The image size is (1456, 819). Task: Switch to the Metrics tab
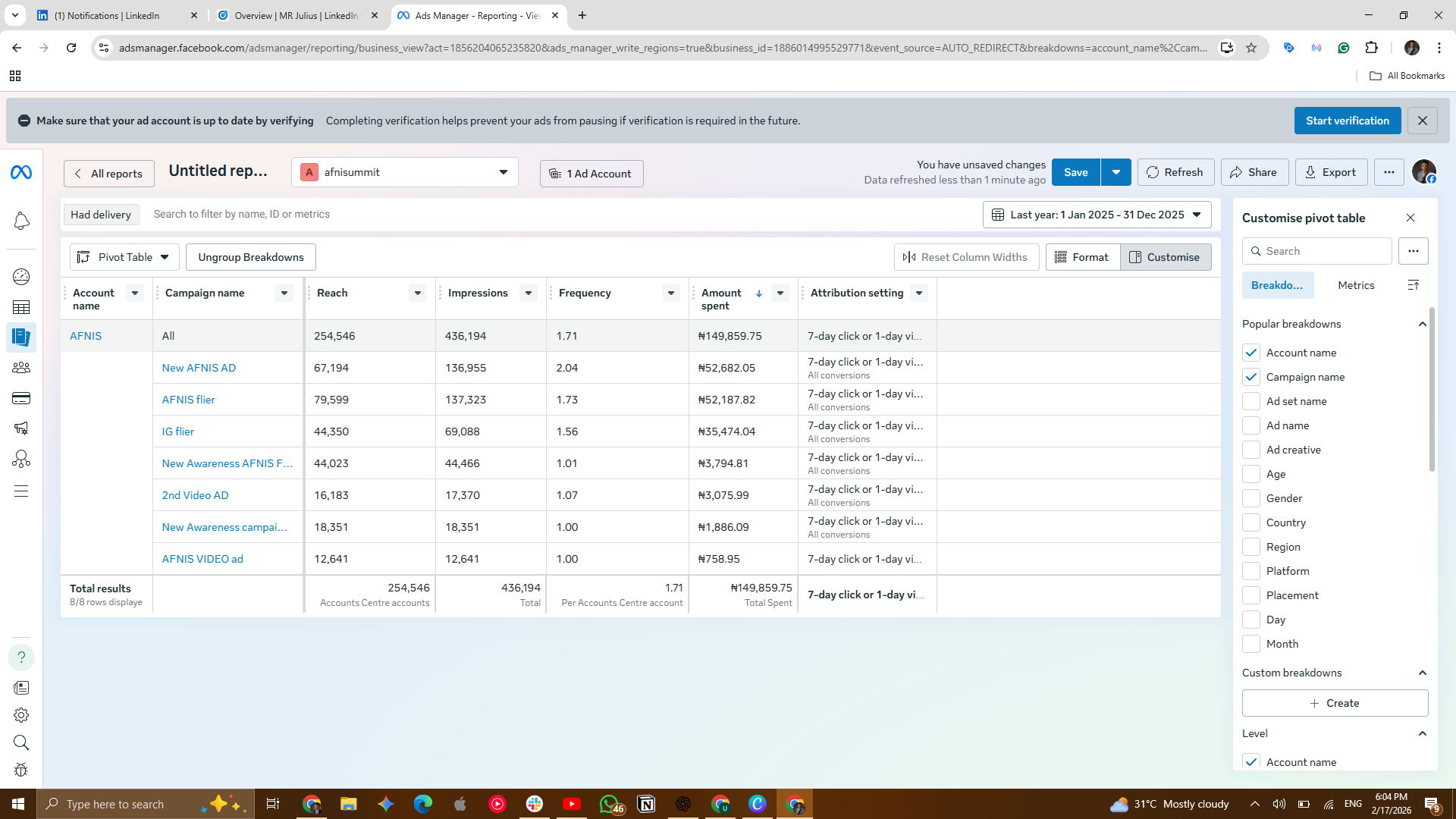tap(1356, 285)
